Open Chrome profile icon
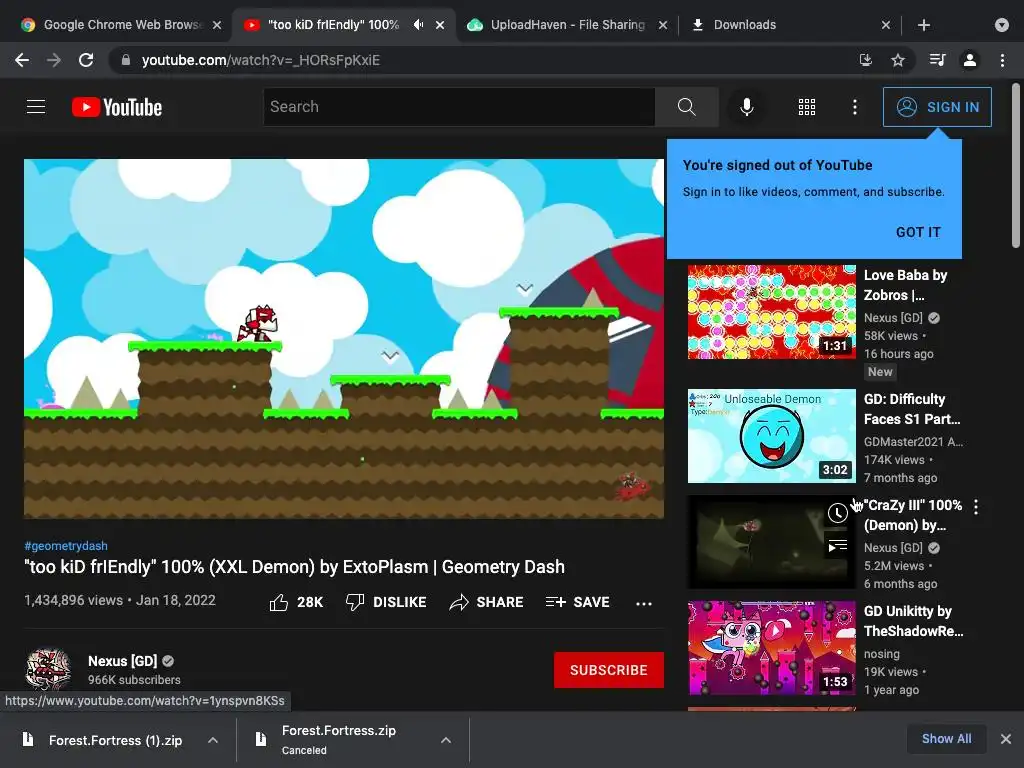The image size is (1024, 768). (x=970, y=60)
